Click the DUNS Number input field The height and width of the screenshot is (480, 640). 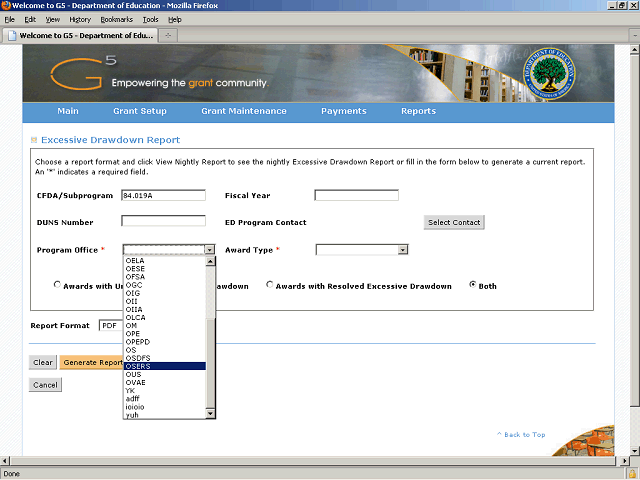(x=163, y=221)
